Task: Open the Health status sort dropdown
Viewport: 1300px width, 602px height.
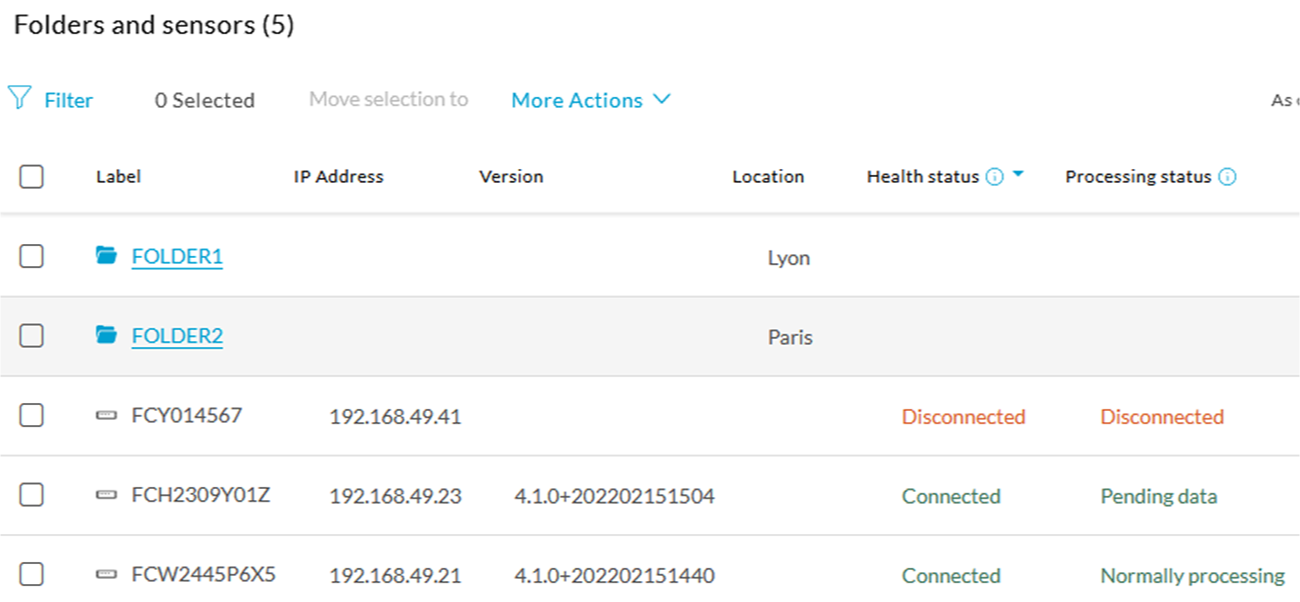Action: (x=1016, y=173)
